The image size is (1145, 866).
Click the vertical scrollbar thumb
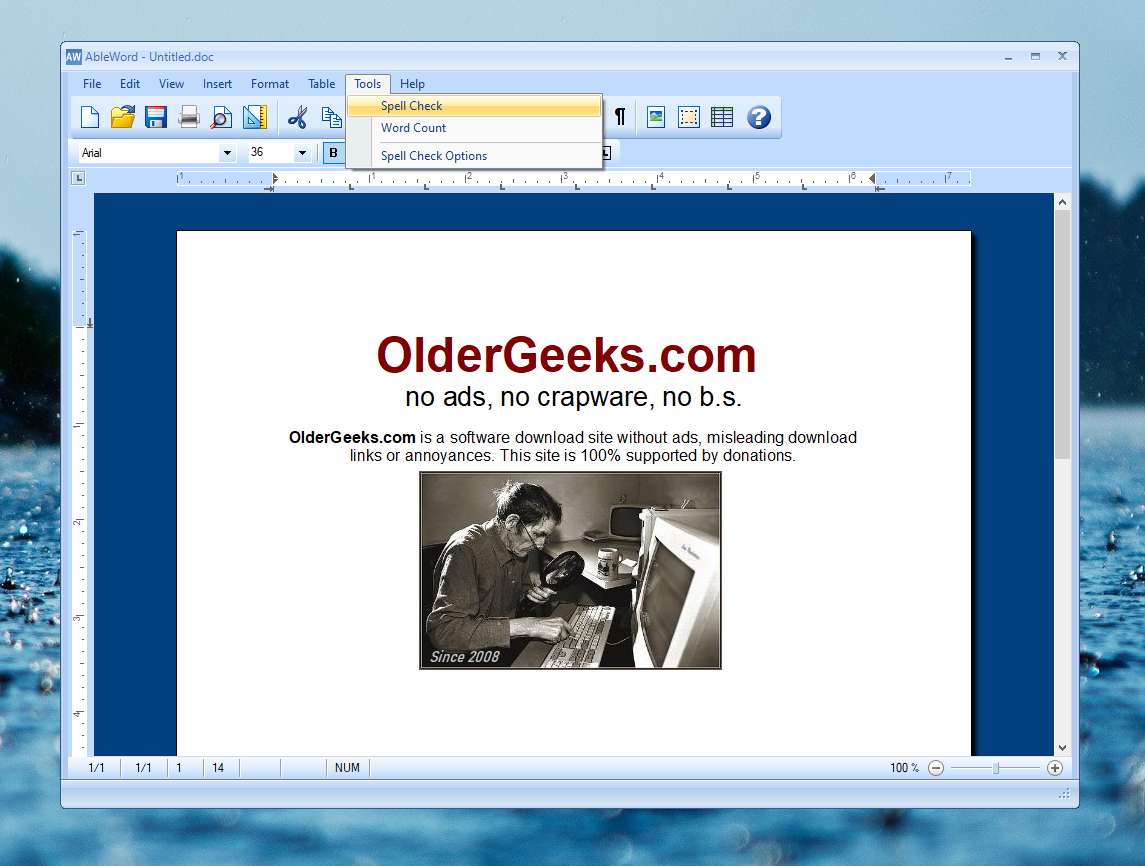(1062, 335)
